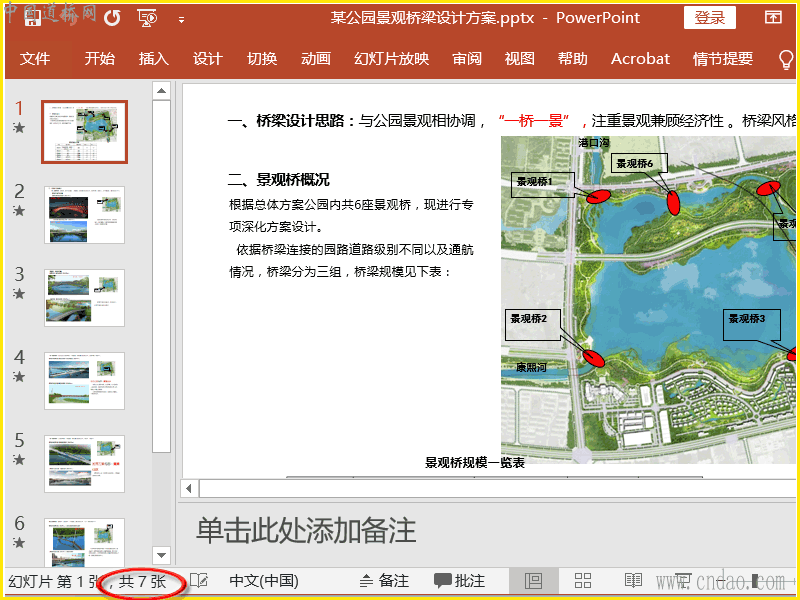Click the Tell Me lightbulb icon
This screenshot has width=800, height=600.
coord(786,59)
